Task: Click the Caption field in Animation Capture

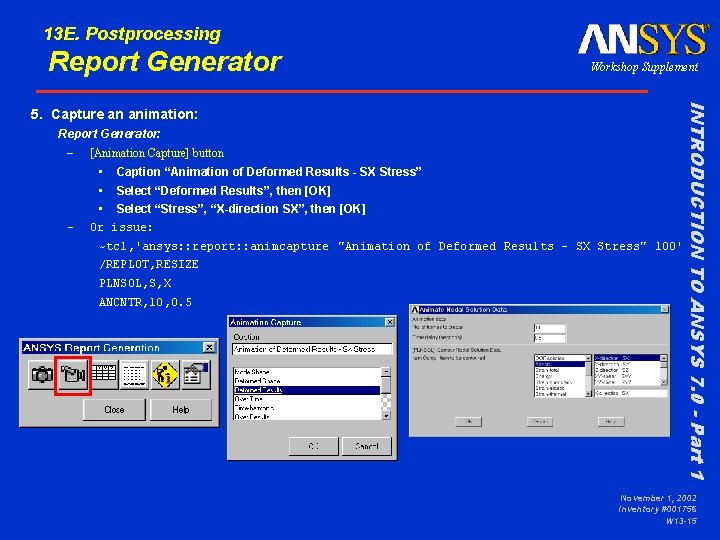Action: tap(312, 349)
